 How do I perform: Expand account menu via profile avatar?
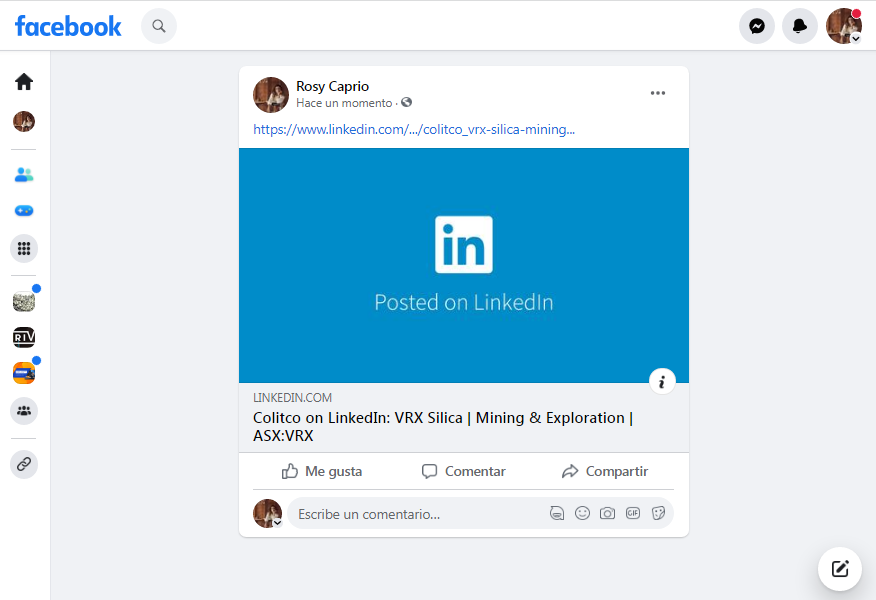[x=844, y=26]
